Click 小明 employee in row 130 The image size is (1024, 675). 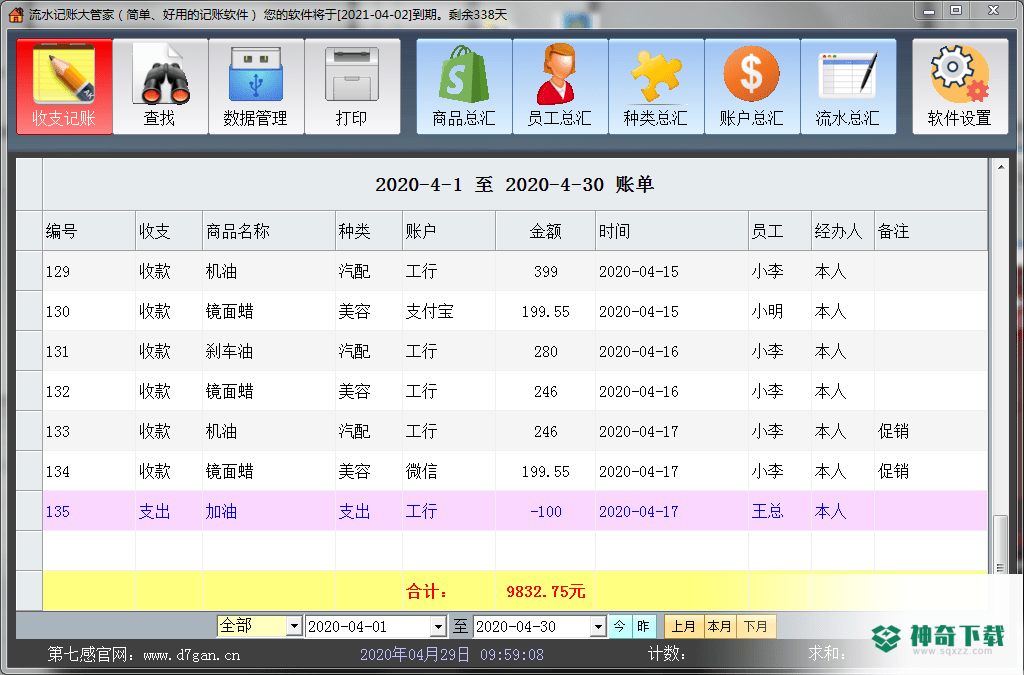pos(767,311)
